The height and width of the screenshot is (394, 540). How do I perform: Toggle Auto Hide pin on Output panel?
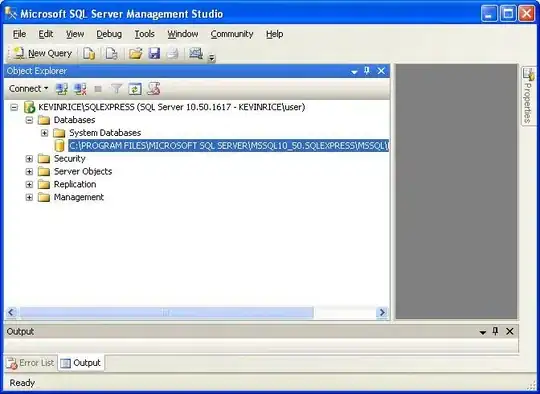(x=496, y=331)
